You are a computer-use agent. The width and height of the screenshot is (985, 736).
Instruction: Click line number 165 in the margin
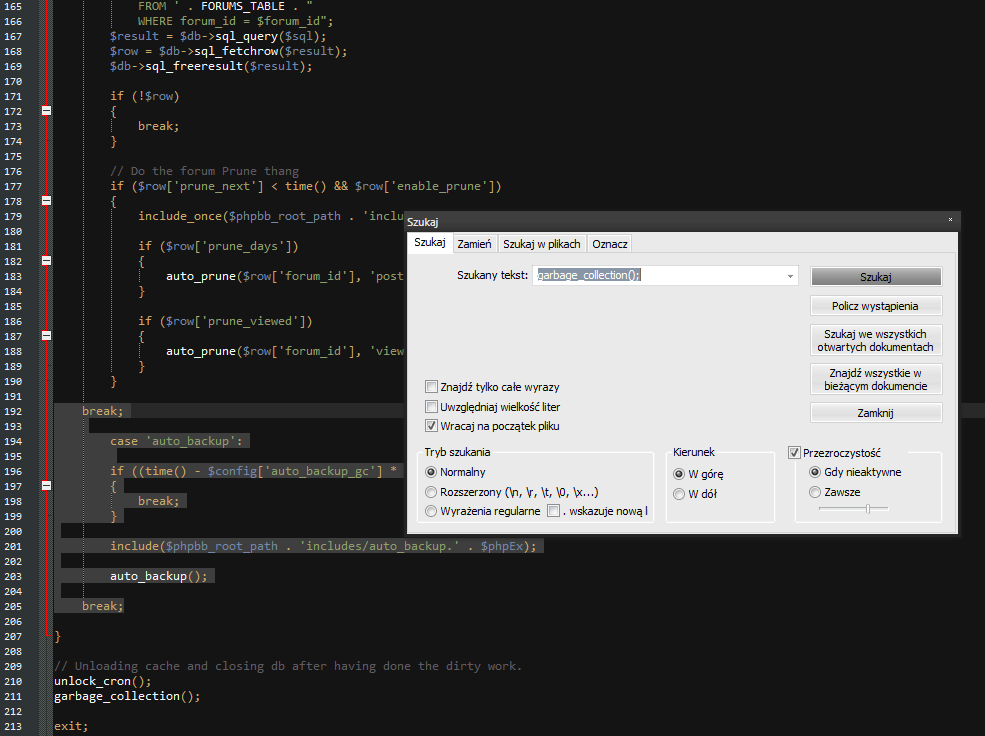point(13,6)
